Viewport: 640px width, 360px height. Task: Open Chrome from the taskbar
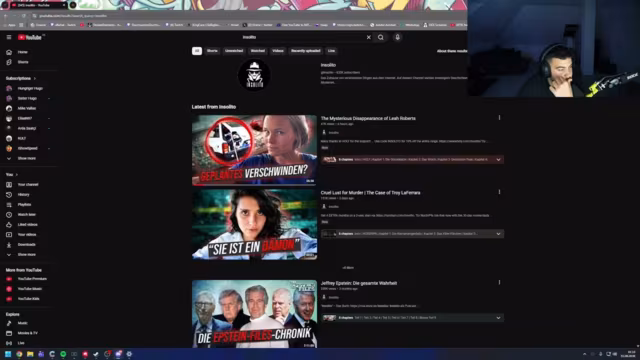(x=19, y=354)
